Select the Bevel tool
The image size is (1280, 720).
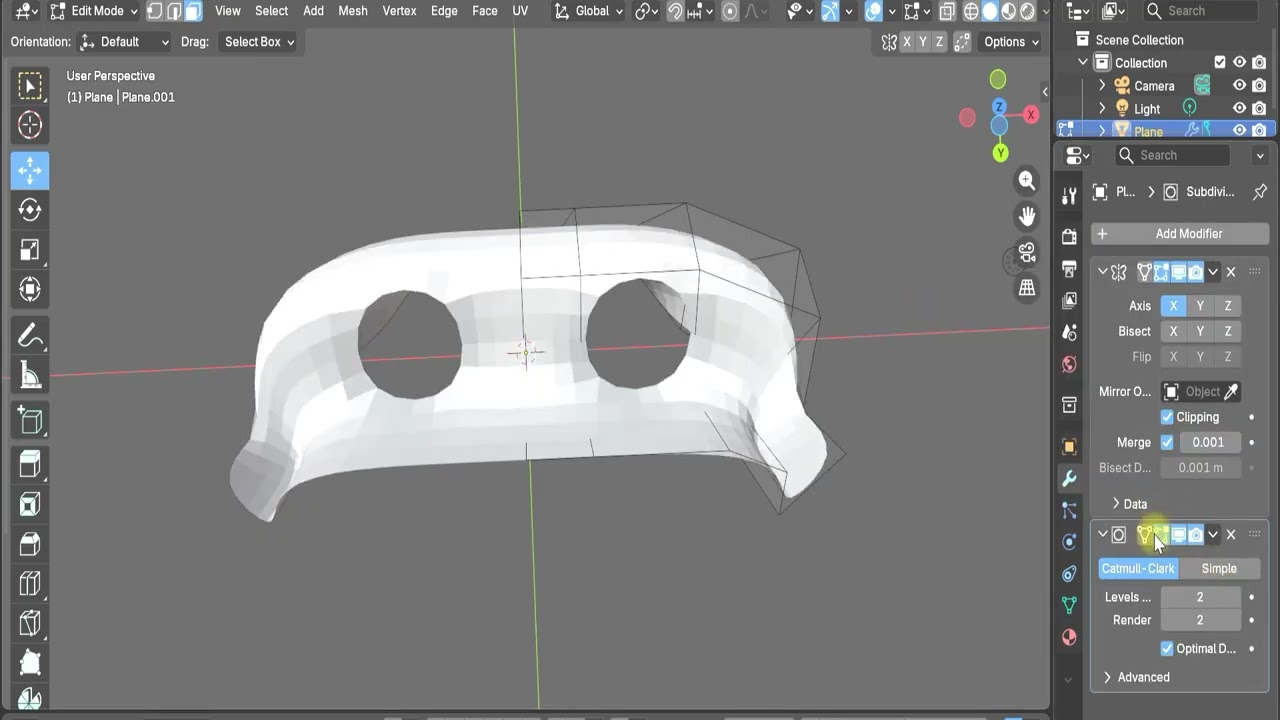tap(30, 543)
